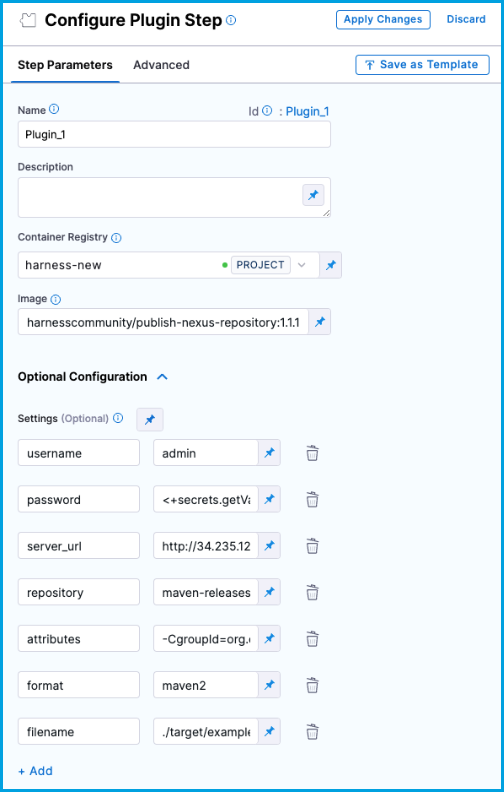Image resolution: width=504 pixels, height=792 pixels.
Task: Click pin icon beside server_url value
Action: point(270,546)
